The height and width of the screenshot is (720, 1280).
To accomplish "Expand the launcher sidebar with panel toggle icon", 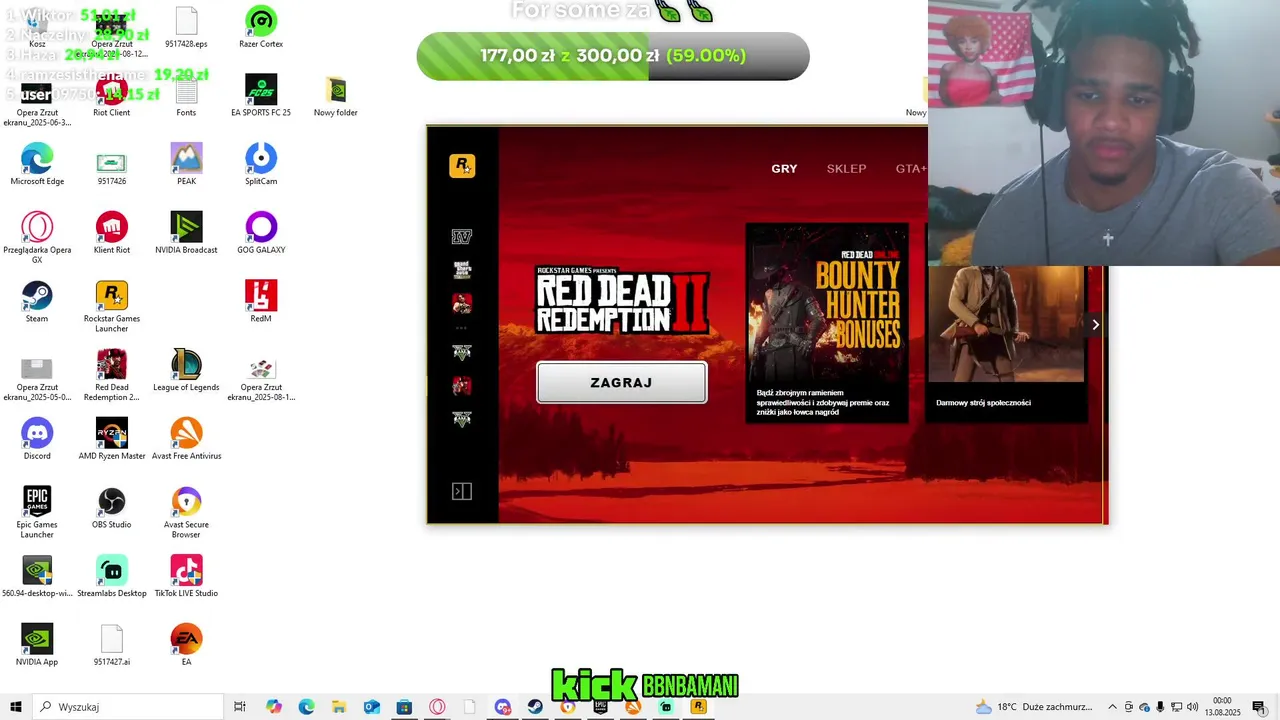I will point(461,491).
